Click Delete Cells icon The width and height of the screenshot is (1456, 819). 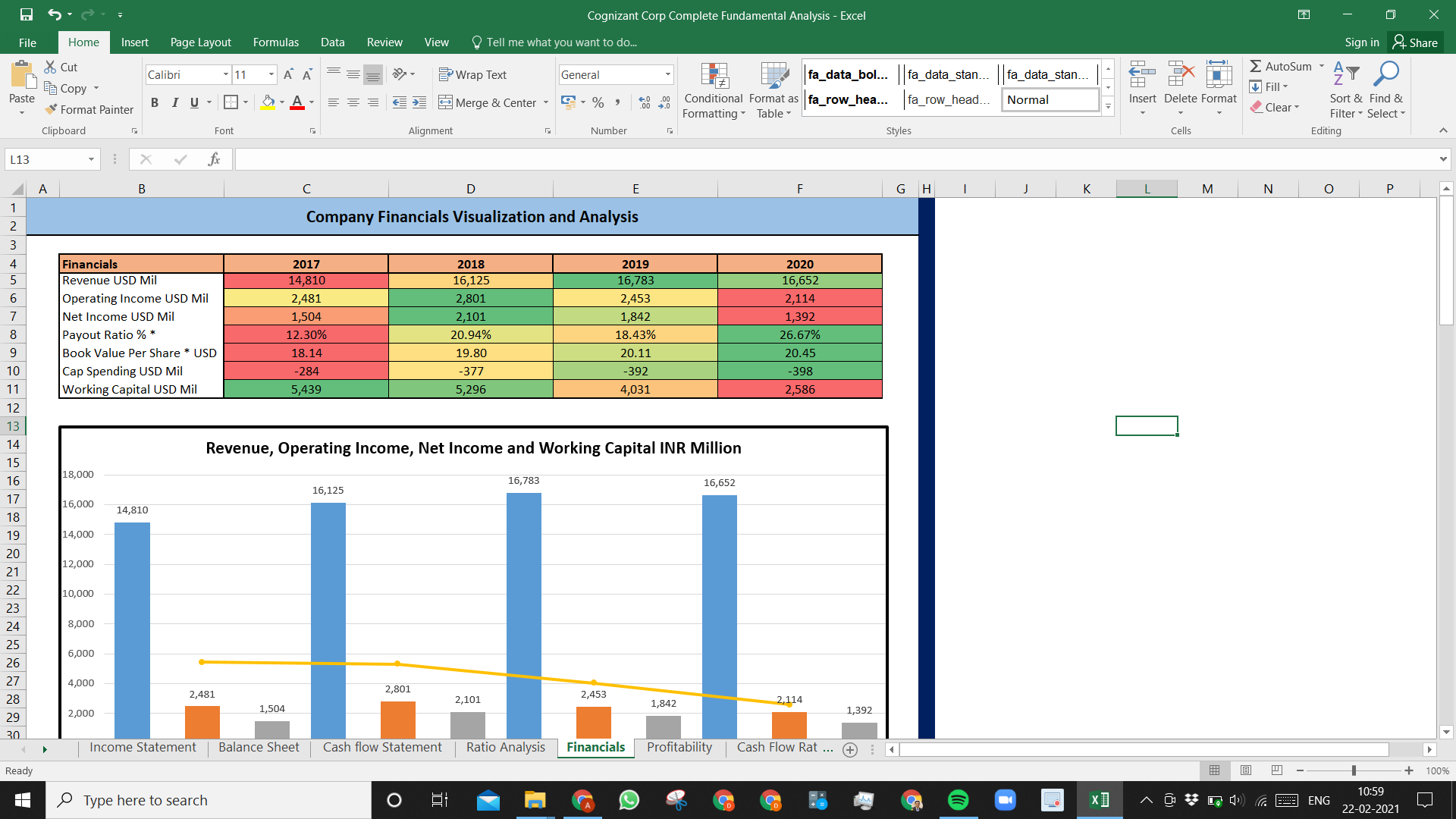[x=1181, y=76]
